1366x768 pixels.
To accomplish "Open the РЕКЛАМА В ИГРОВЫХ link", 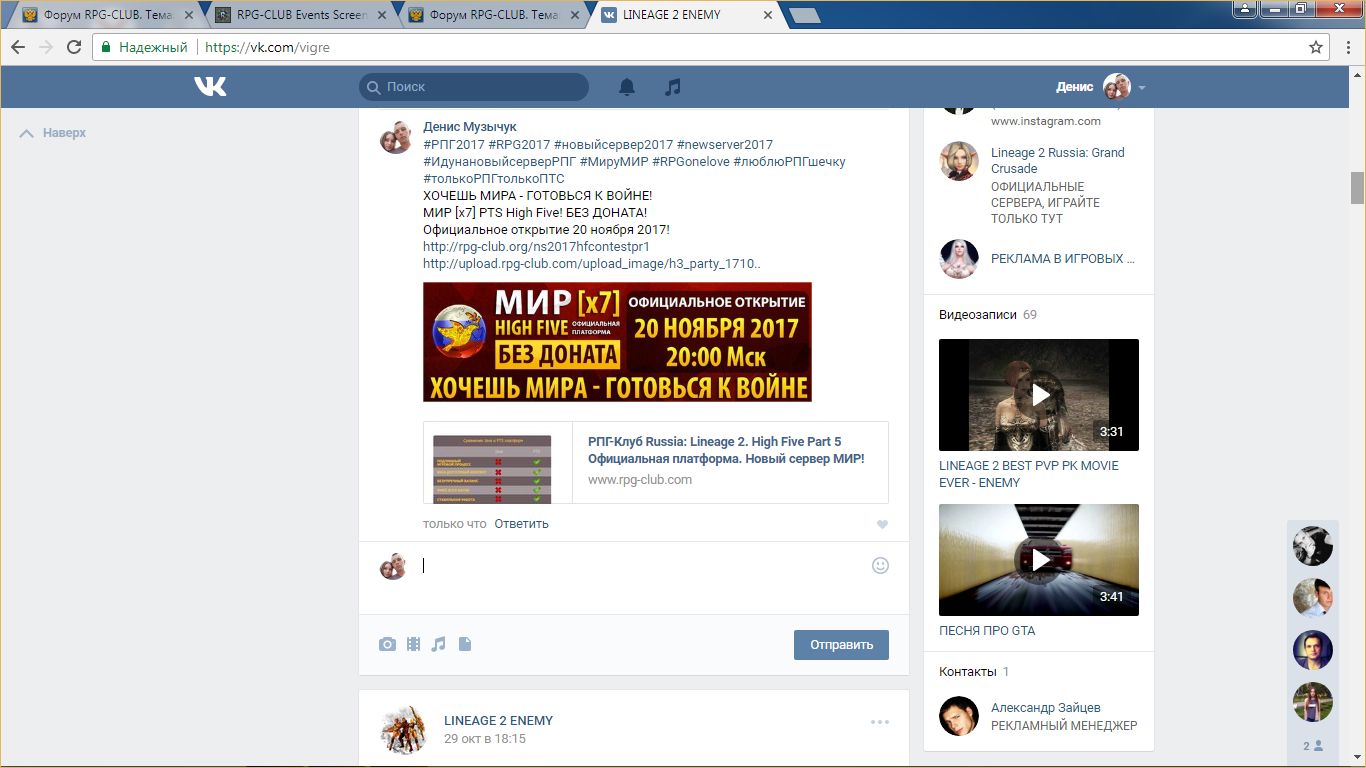I will [1063, 258].
